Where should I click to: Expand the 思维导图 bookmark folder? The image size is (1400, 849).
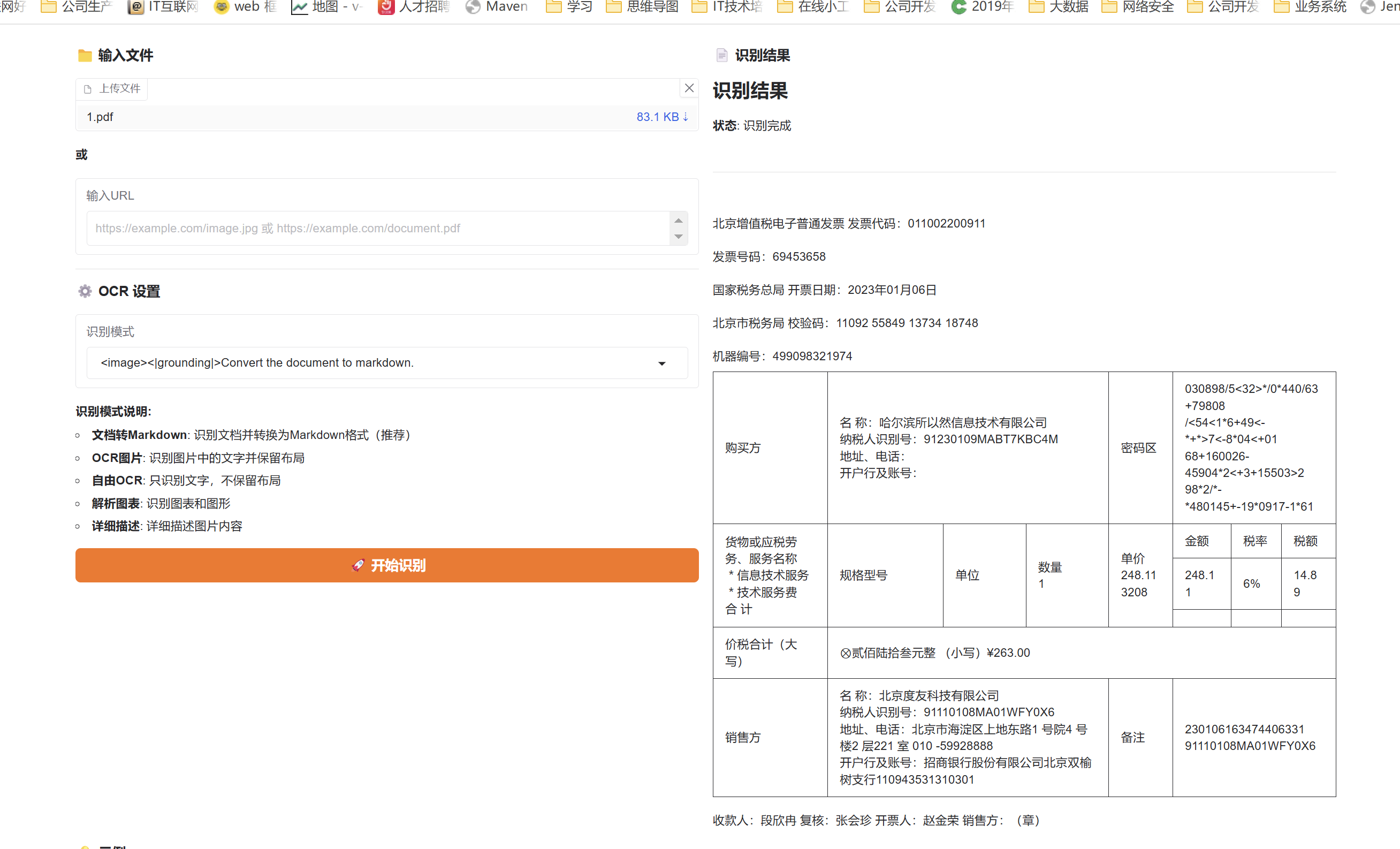tap(613, 7)
